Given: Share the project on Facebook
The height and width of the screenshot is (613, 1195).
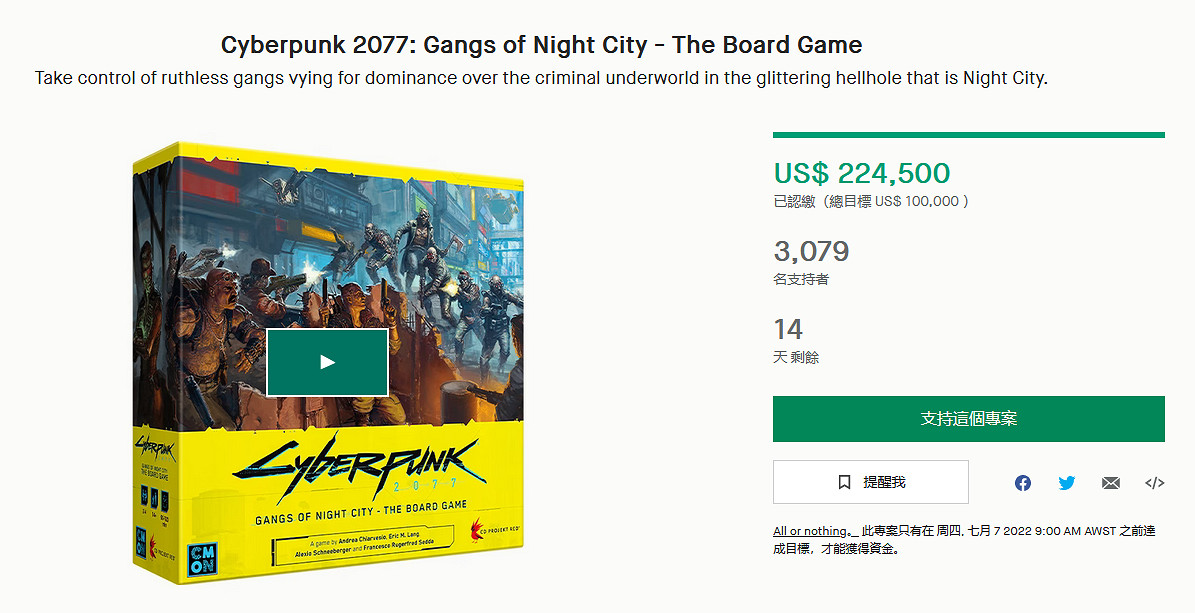Looking at the screenshot, I should pyautogui.click(x=1023, y=483).
